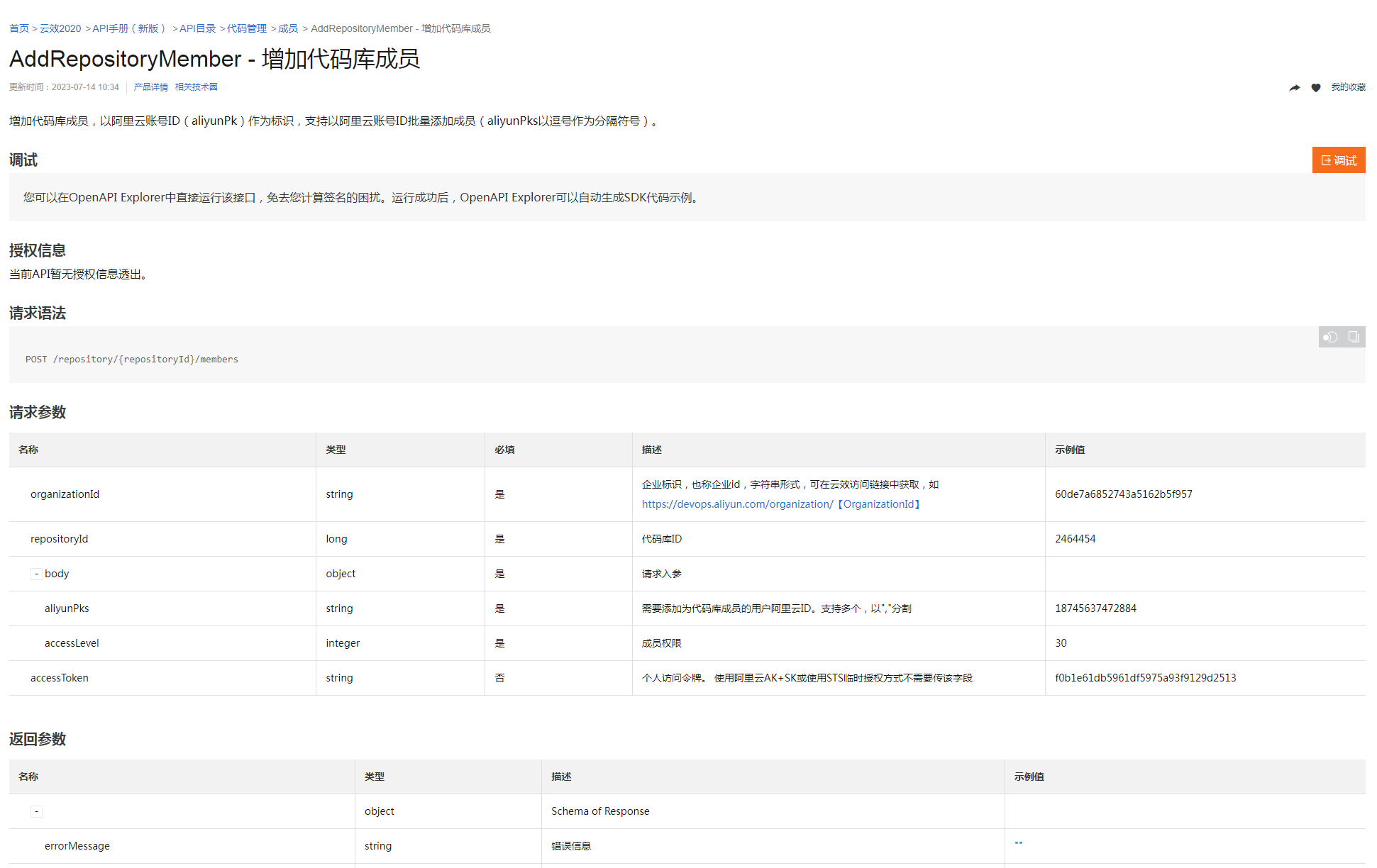This screenshot has height=868, width=1377.
Task: Go to 首页 breadcrumb link
Action: click(19, 28)
